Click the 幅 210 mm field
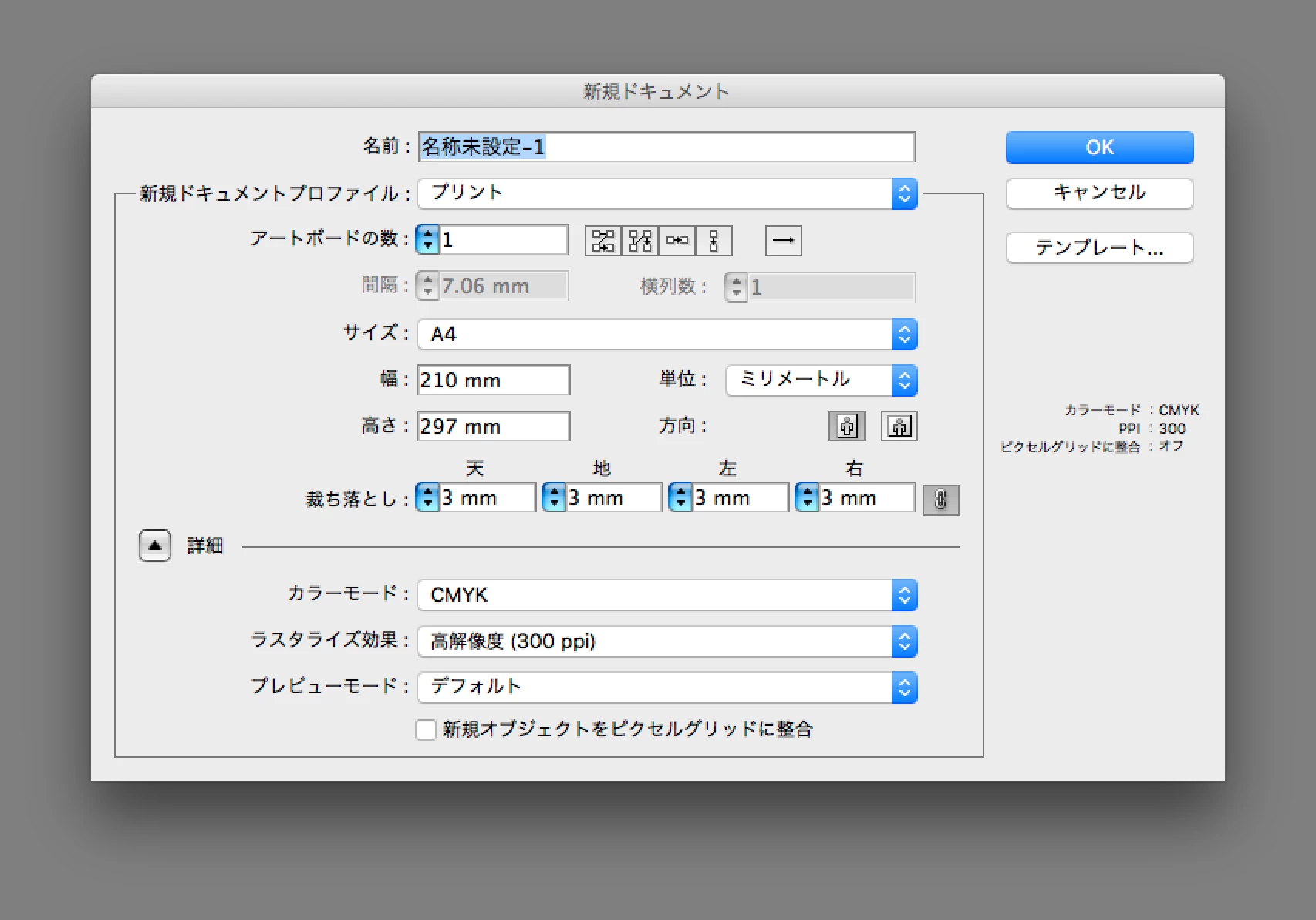This screenshot has width=1316, height=920. point(494,380)
